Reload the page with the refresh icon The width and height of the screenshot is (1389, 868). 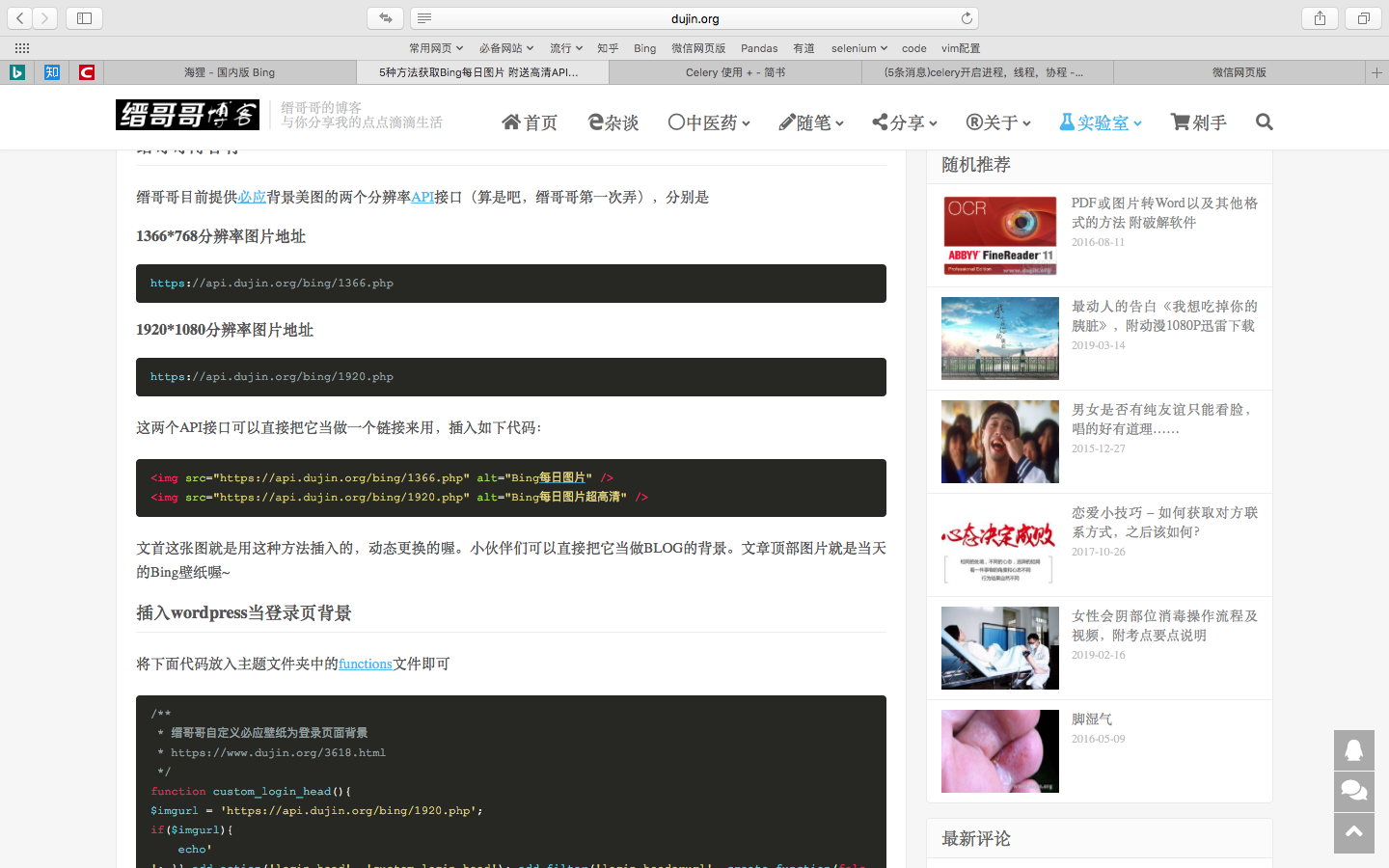click(967, 18)
